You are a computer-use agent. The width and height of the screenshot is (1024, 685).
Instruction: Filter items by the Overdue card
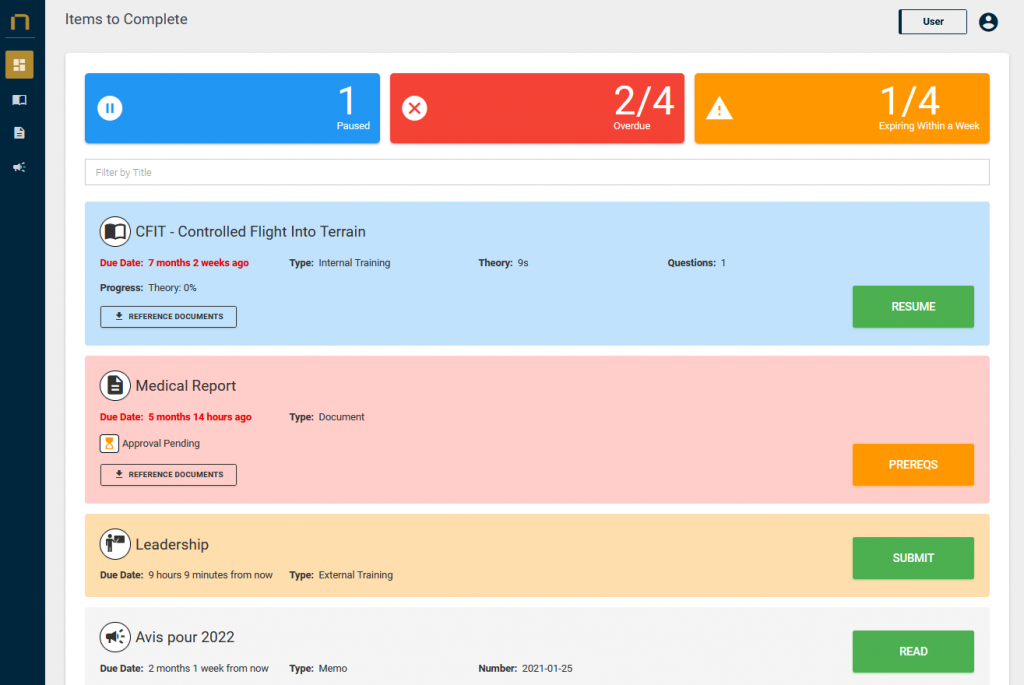[x=537, y=108]
